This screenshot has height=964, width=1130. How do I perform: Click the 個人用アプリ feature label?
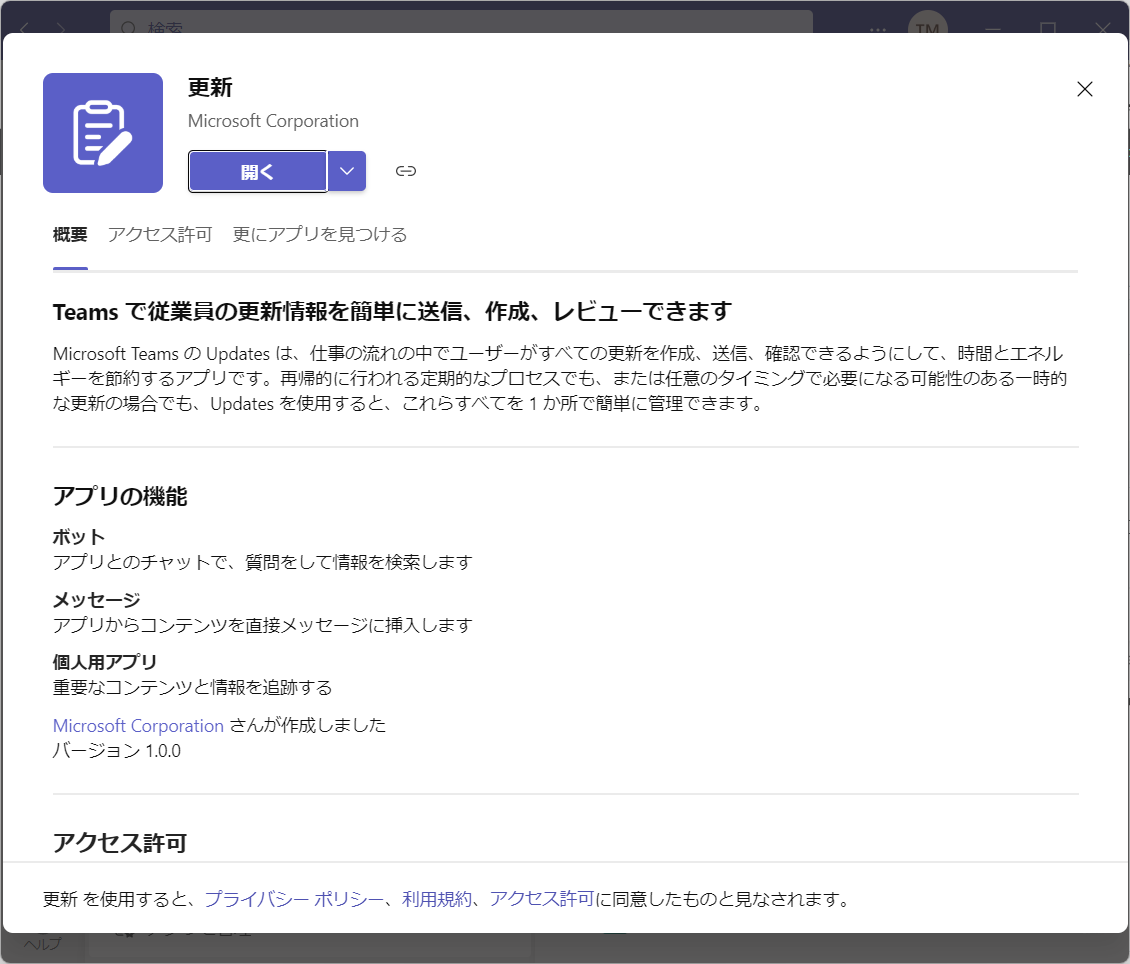tap(104, 662)
